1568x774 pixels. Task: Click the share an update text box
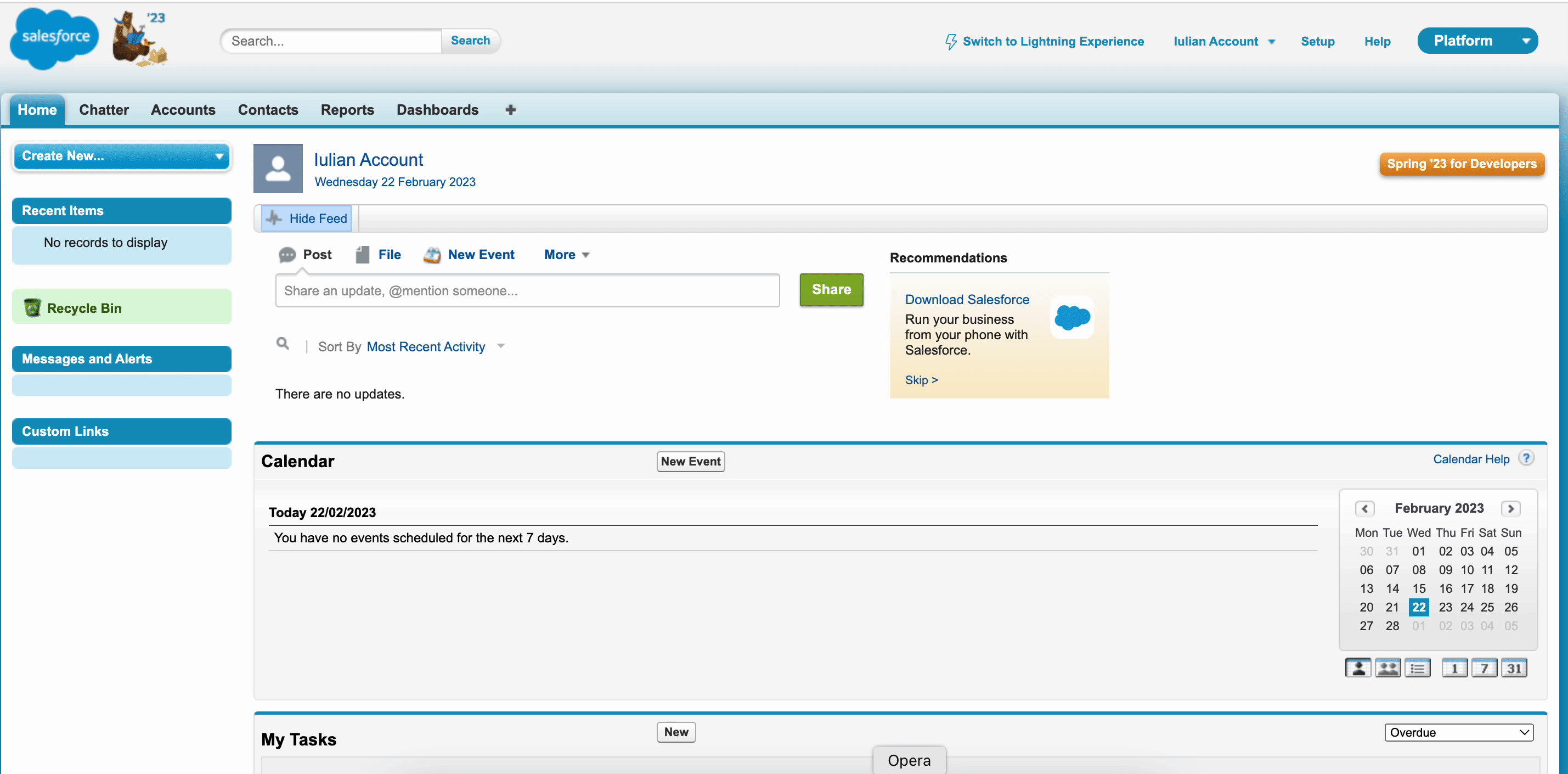pos(527,290)
